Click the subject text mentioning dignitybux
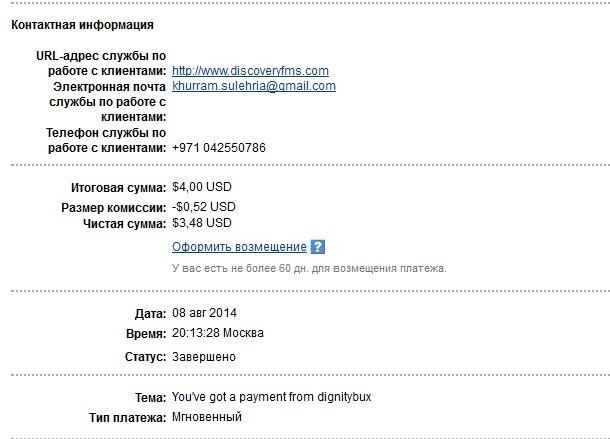Image resolution: width=610 pixels, height=439 pixels. click(x=271, y=397)
